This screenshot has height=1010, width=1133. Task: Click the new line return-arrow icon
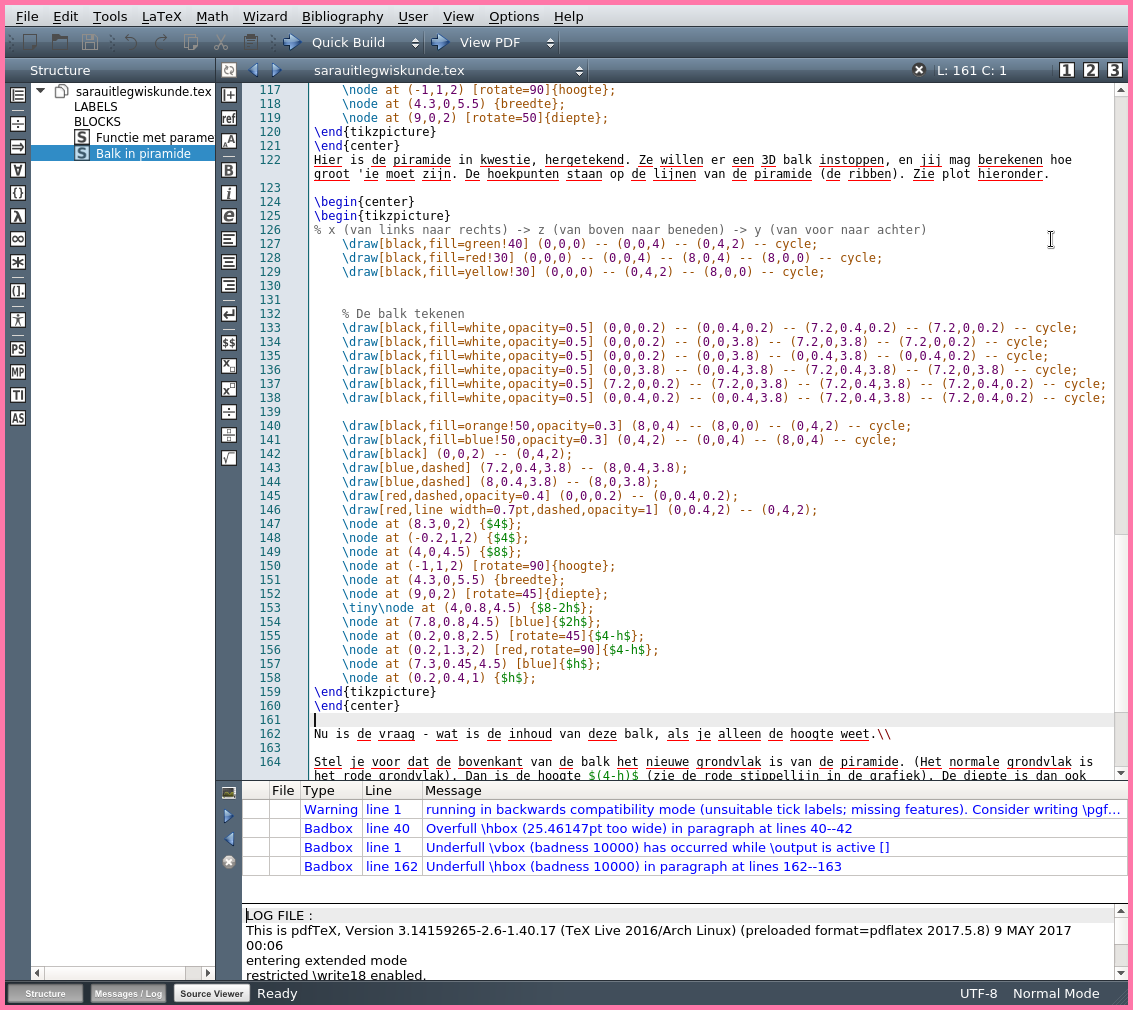tap(229, 314)
